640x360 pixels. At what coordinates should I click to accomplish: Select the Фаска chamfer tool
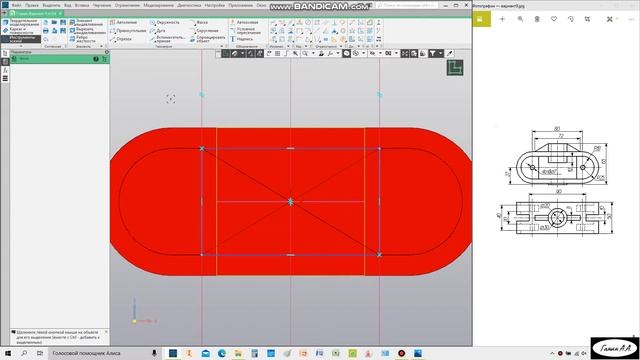click(199, 22)
